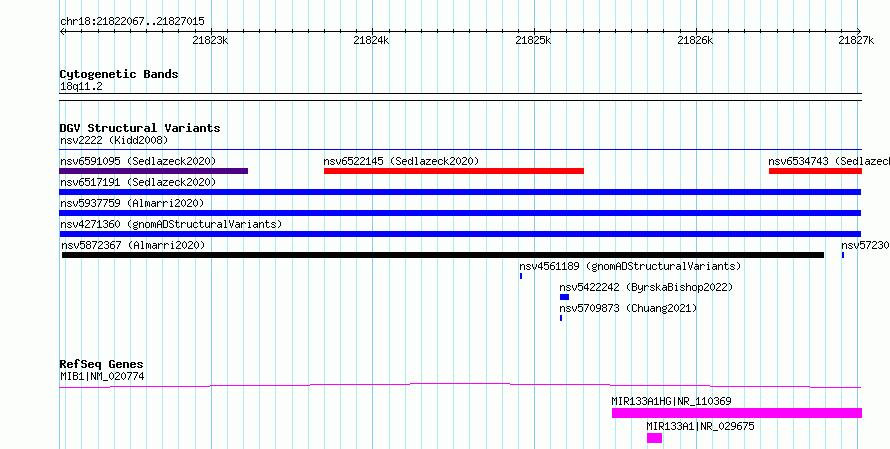The image size is (890, 449).
Task: Select the 18q11.2 band label
Action: [x=81, y=87]
